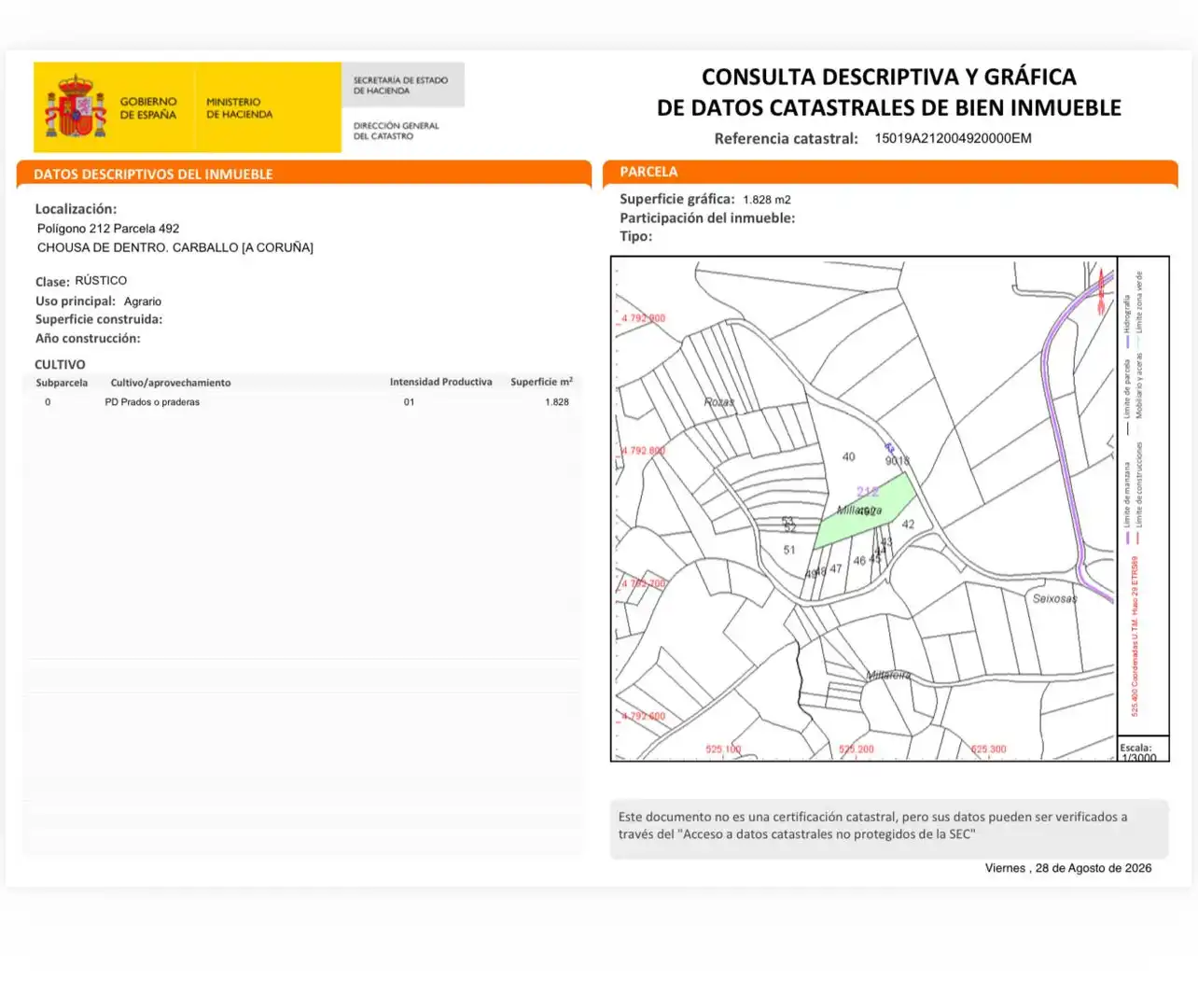Click coordinate label '4.792.600' on map
The height and width of the screenshot is (1008, 1198).
644,716
